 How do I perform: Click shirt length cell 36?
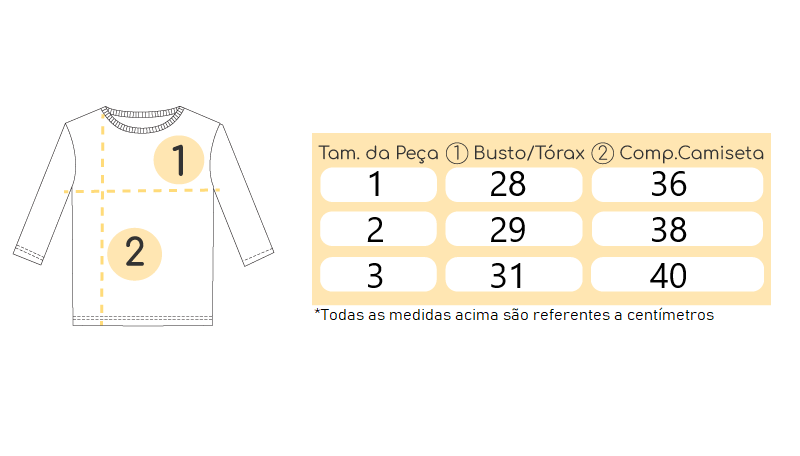[x=677, y=184]
